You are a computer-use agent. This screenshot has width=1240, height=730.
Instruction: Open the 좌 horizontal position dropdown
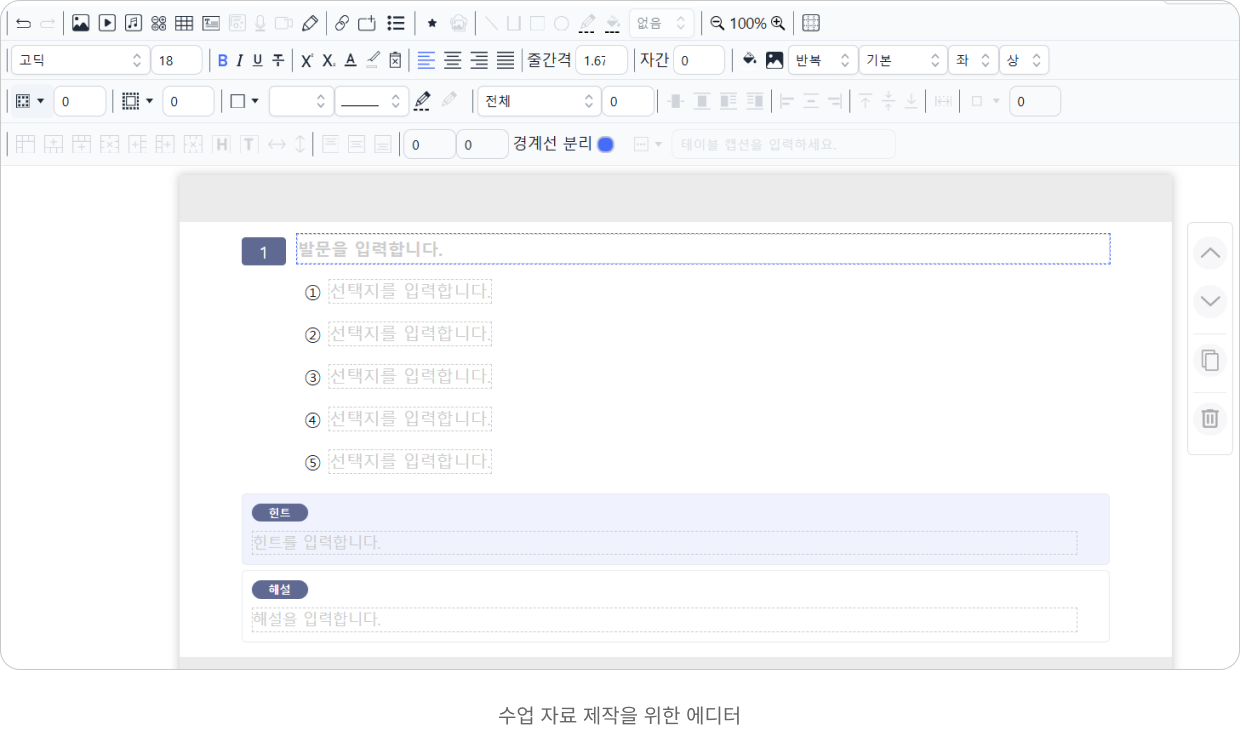(973, 60)
